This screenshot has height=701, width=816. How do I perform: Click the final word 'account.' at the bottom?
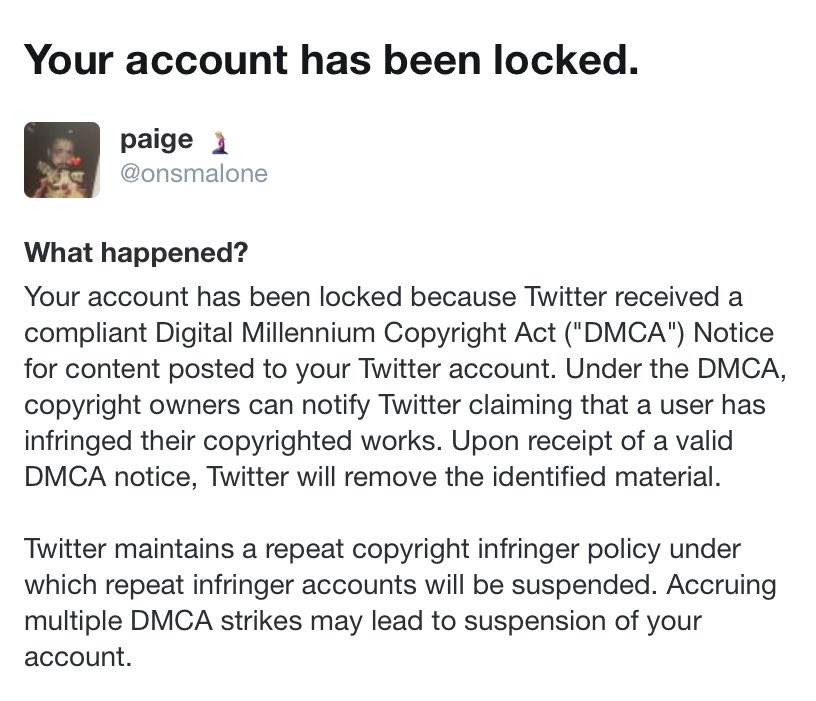click(x=78, y=657)
